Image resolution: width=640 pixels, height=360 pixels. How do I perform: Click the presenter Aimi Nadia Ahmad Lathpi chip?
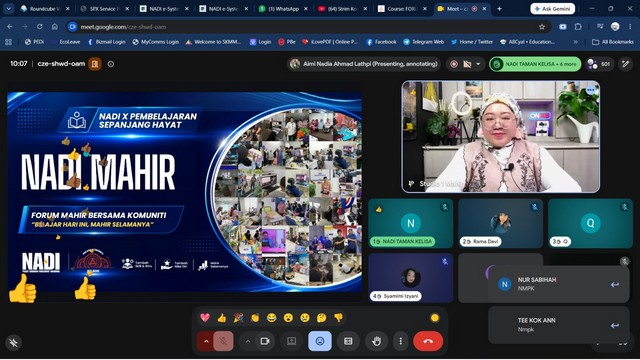(364, 64)
